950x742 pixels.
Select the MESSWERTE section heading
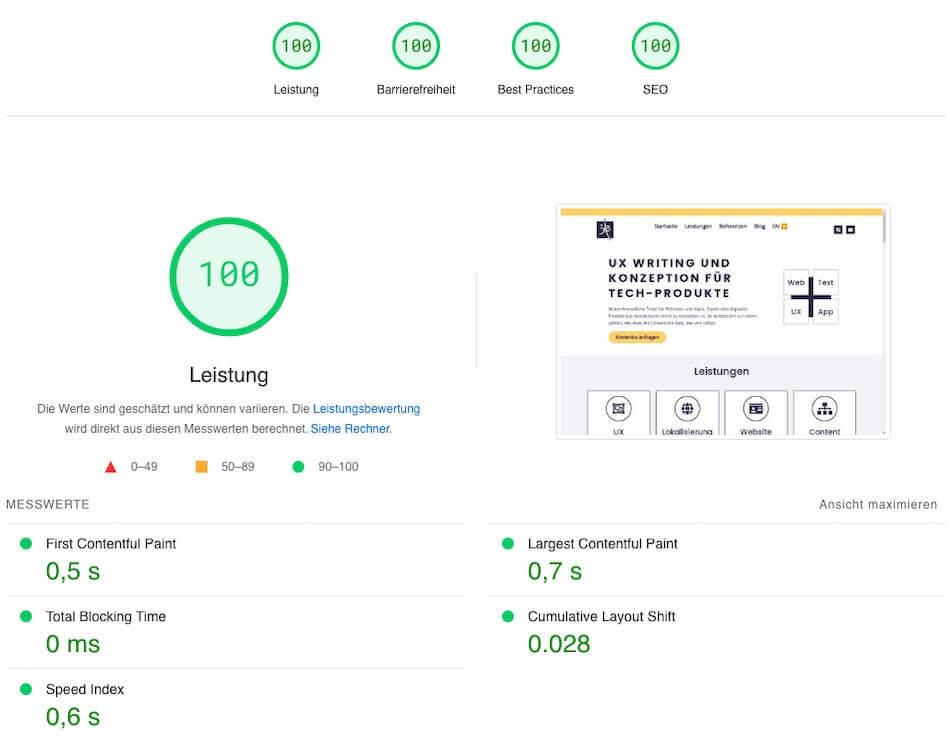tap(48, 504)
